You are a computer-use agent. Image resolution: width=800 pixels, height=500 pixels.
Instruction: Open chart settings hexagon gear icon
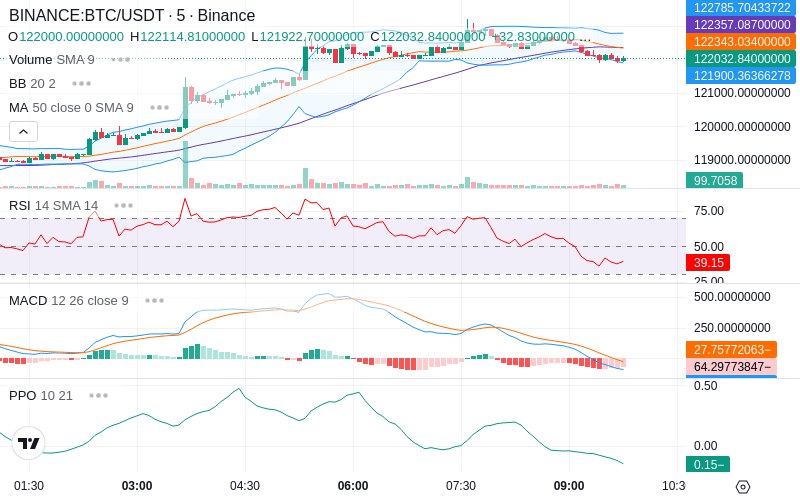(x=743, y=486)
